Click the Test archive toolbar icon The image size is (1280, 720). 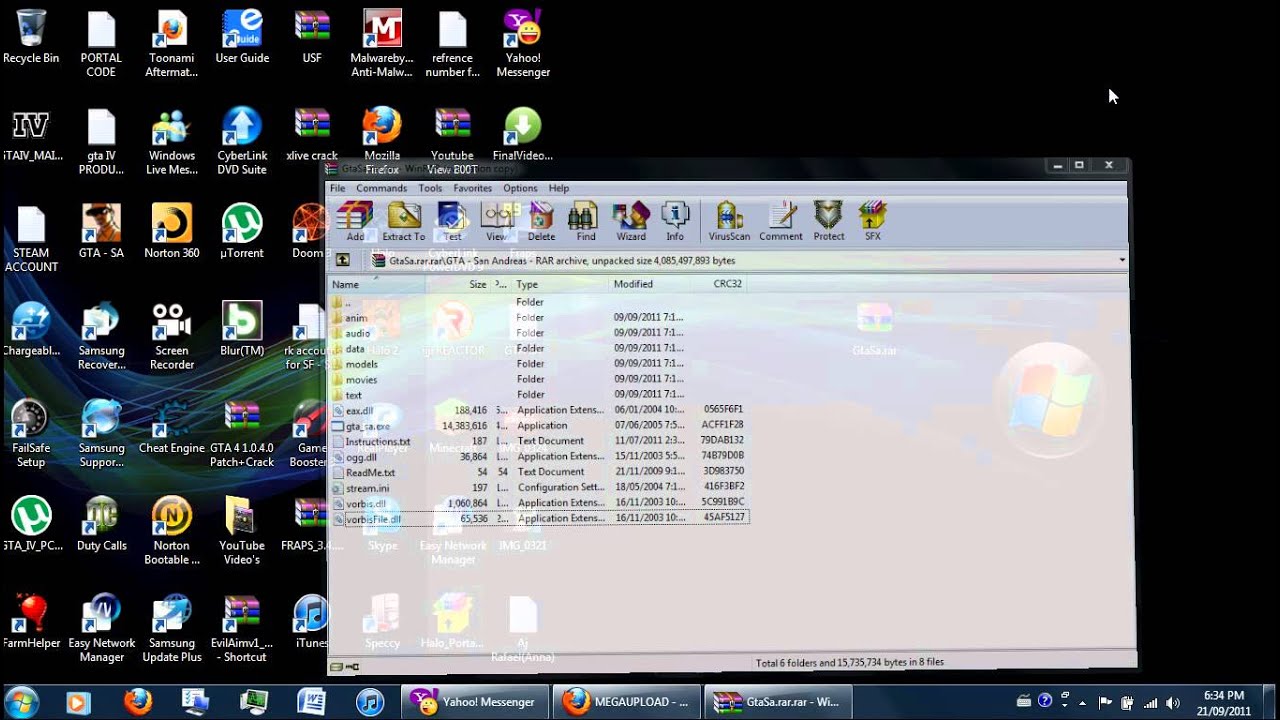pyautogui.click(x=453, y=221)
